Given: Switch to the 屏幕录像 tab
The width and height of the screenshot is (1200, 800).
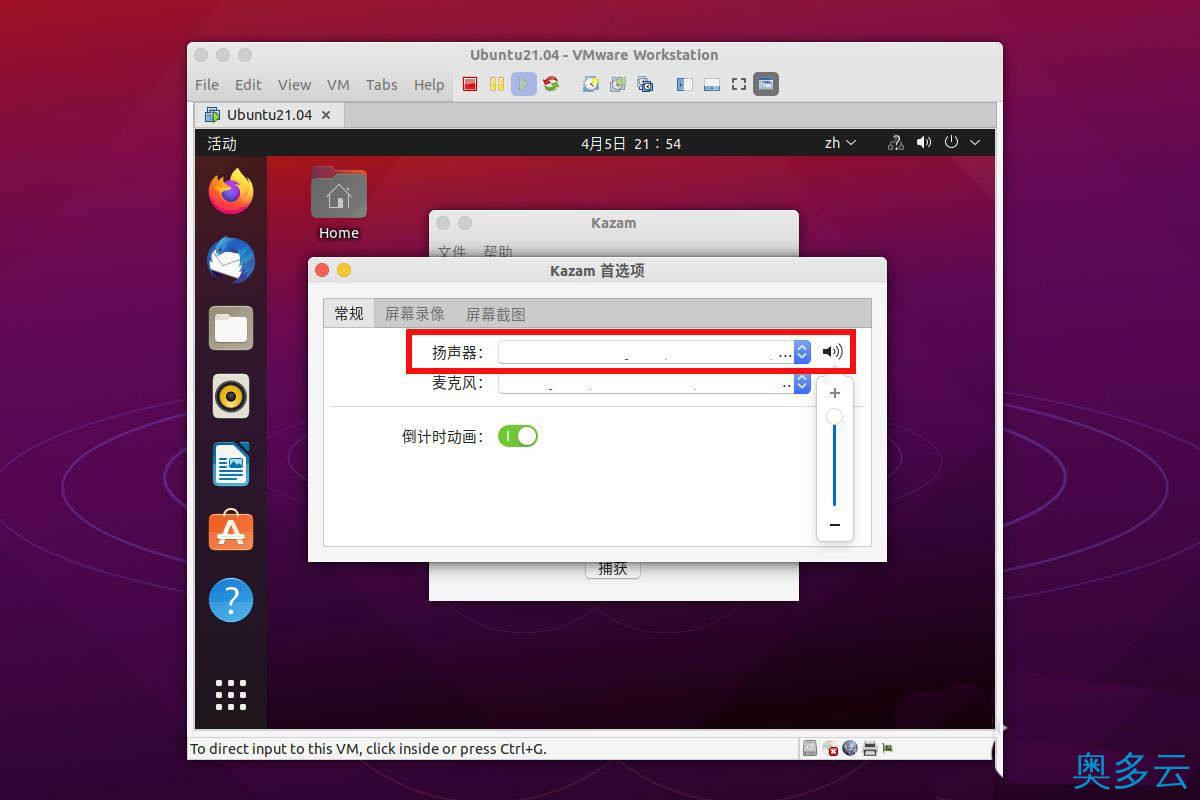Looking at the screenshot, I should [x=414, y=313].
